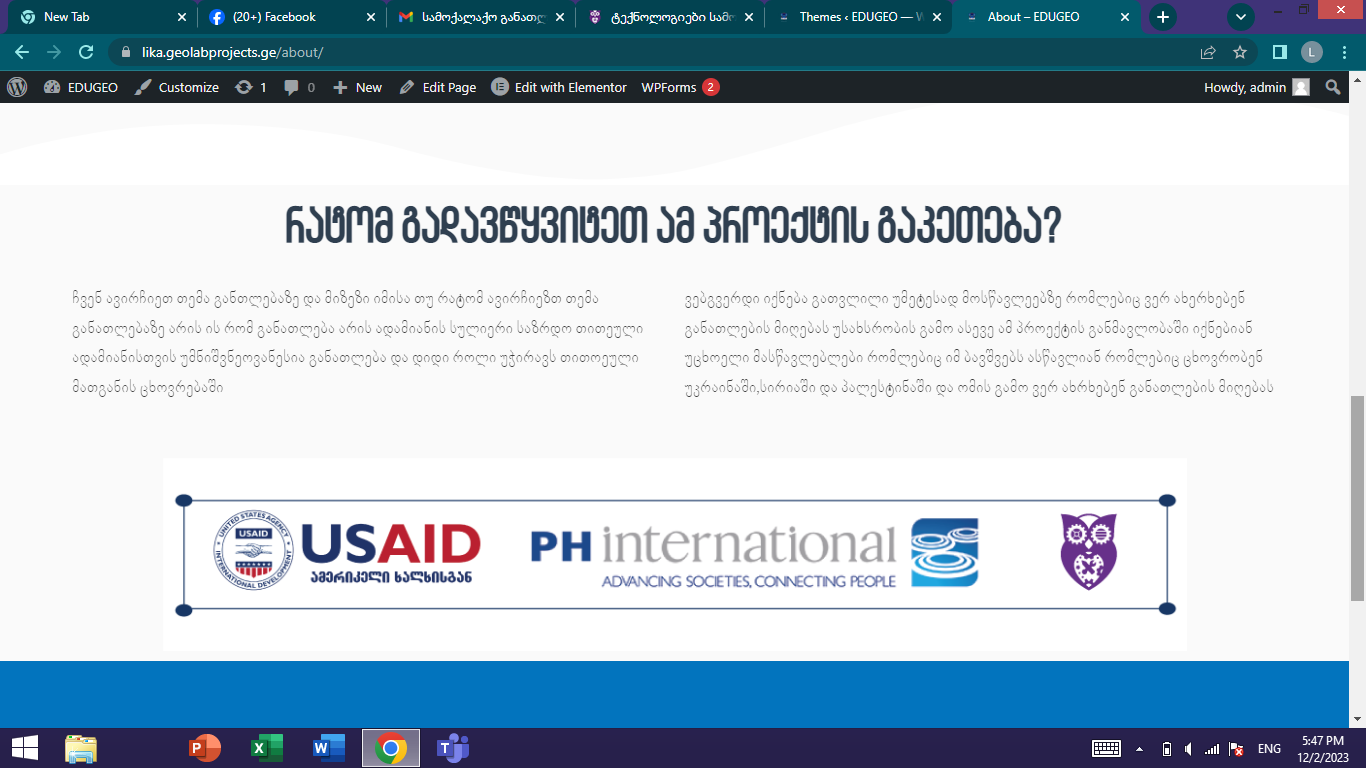Open clock and calendar 5:47 PM
This screenshot has width=1366, height=768.
[x=1323, y=748]
